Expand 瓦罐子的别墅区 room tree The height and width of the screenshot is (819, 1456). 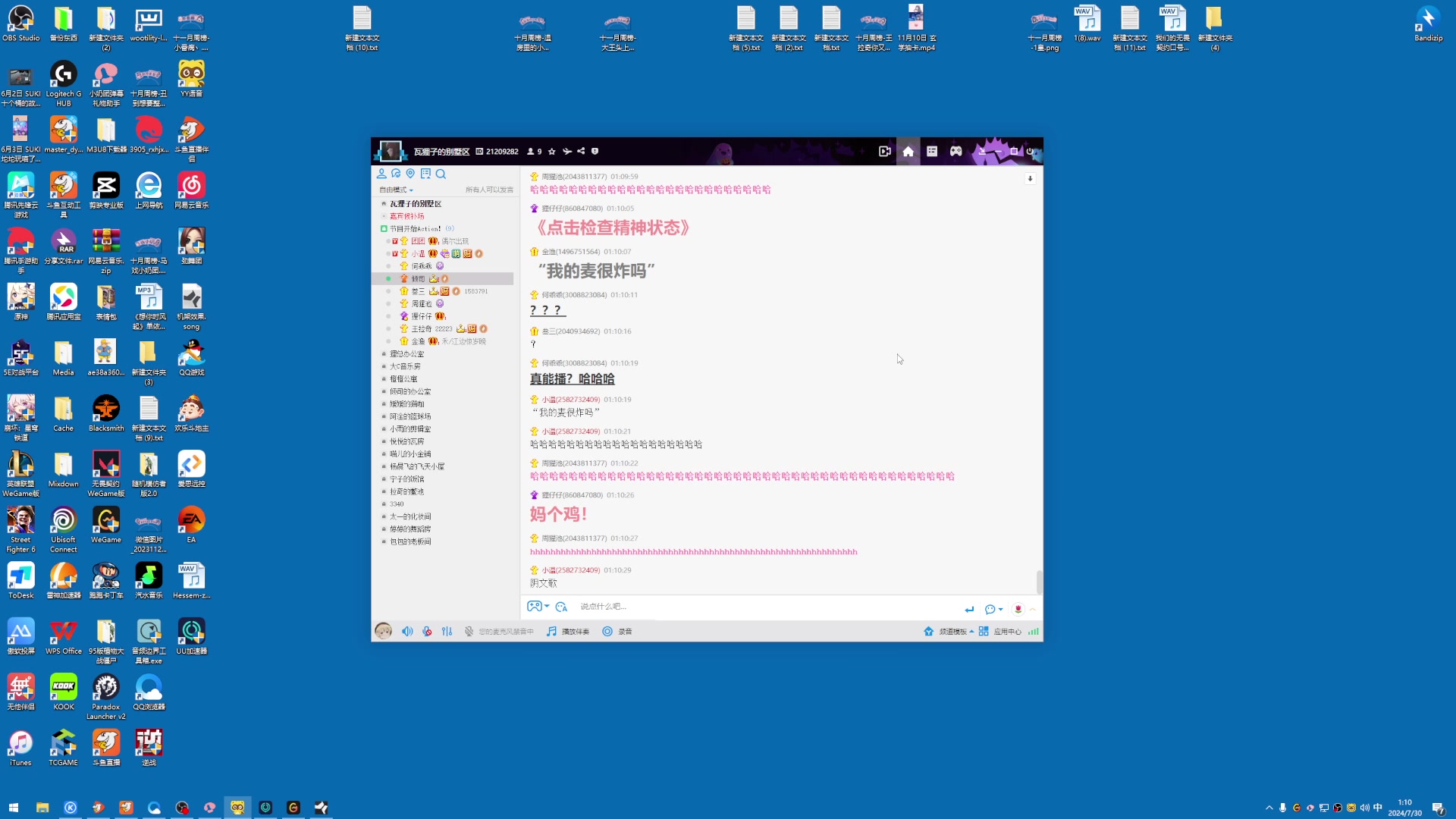(x=383, y=203)
